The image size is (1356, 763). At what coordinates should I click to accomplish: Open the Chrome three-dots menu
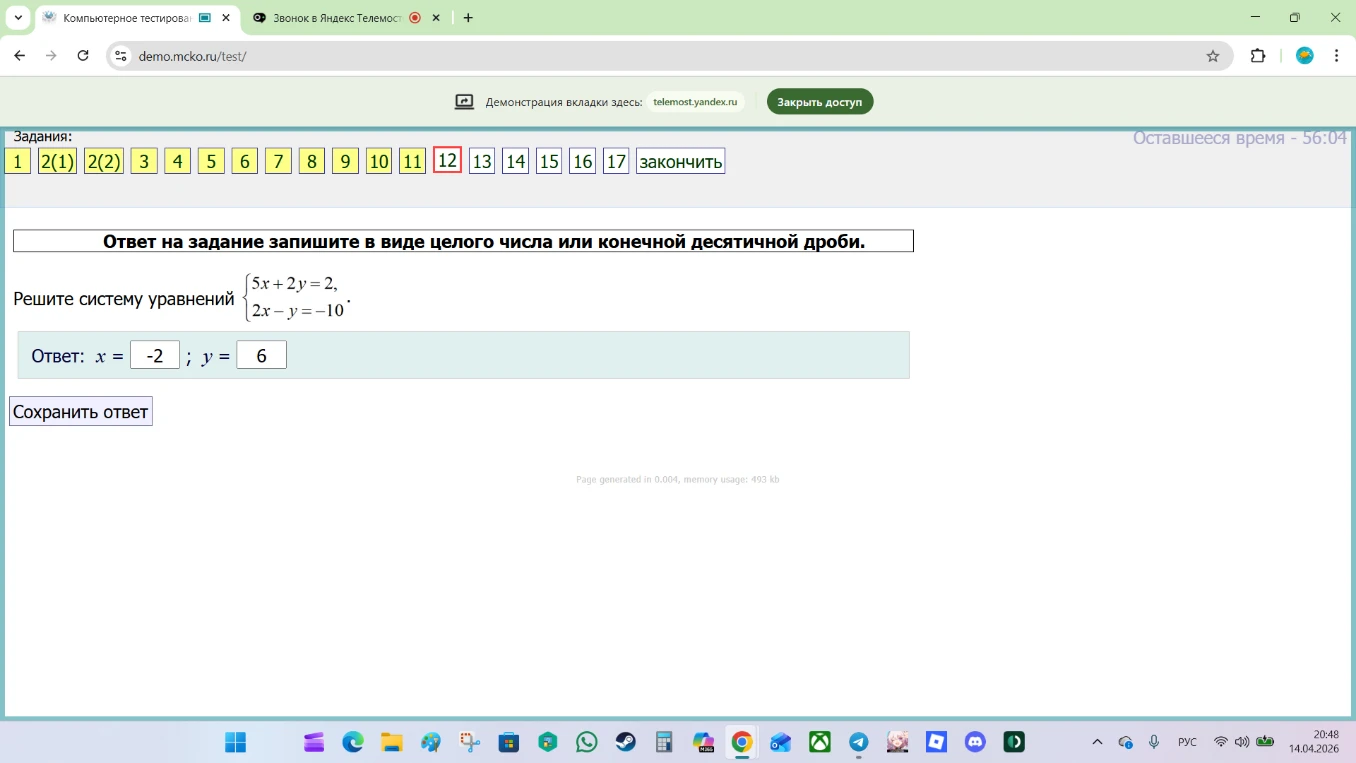(x=1337, y=56)
